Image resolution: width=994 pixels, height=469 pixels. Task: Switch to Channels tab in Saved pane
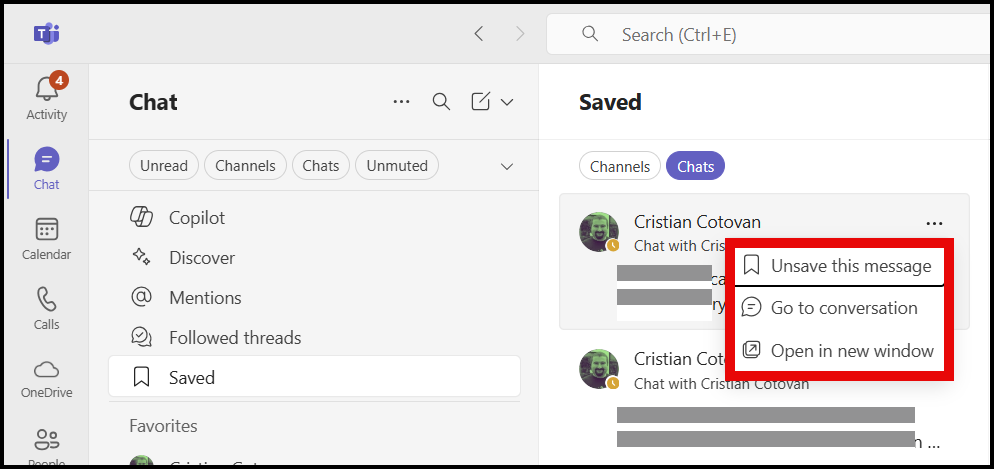pyautogui.click(x=620, y=167)
